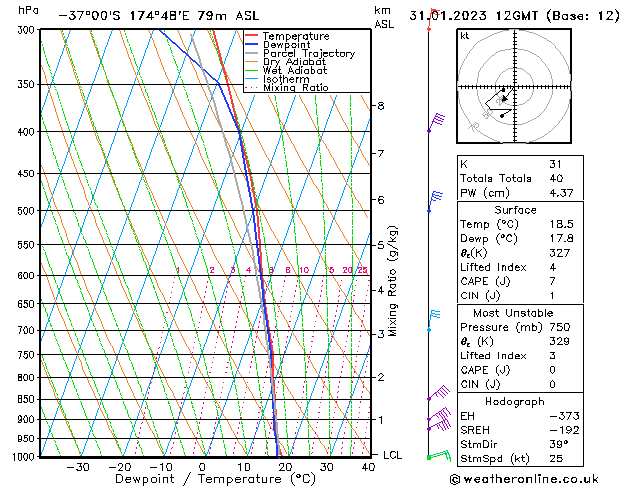
Task: Click the Surface CAPE value '7'
Action: pos(552,281)
